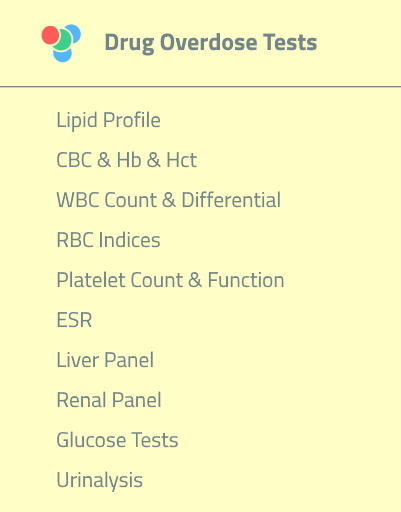This screenshot has height=512, width=401.
Task: Click the divider line under the heading
Action: click(200, 87)
